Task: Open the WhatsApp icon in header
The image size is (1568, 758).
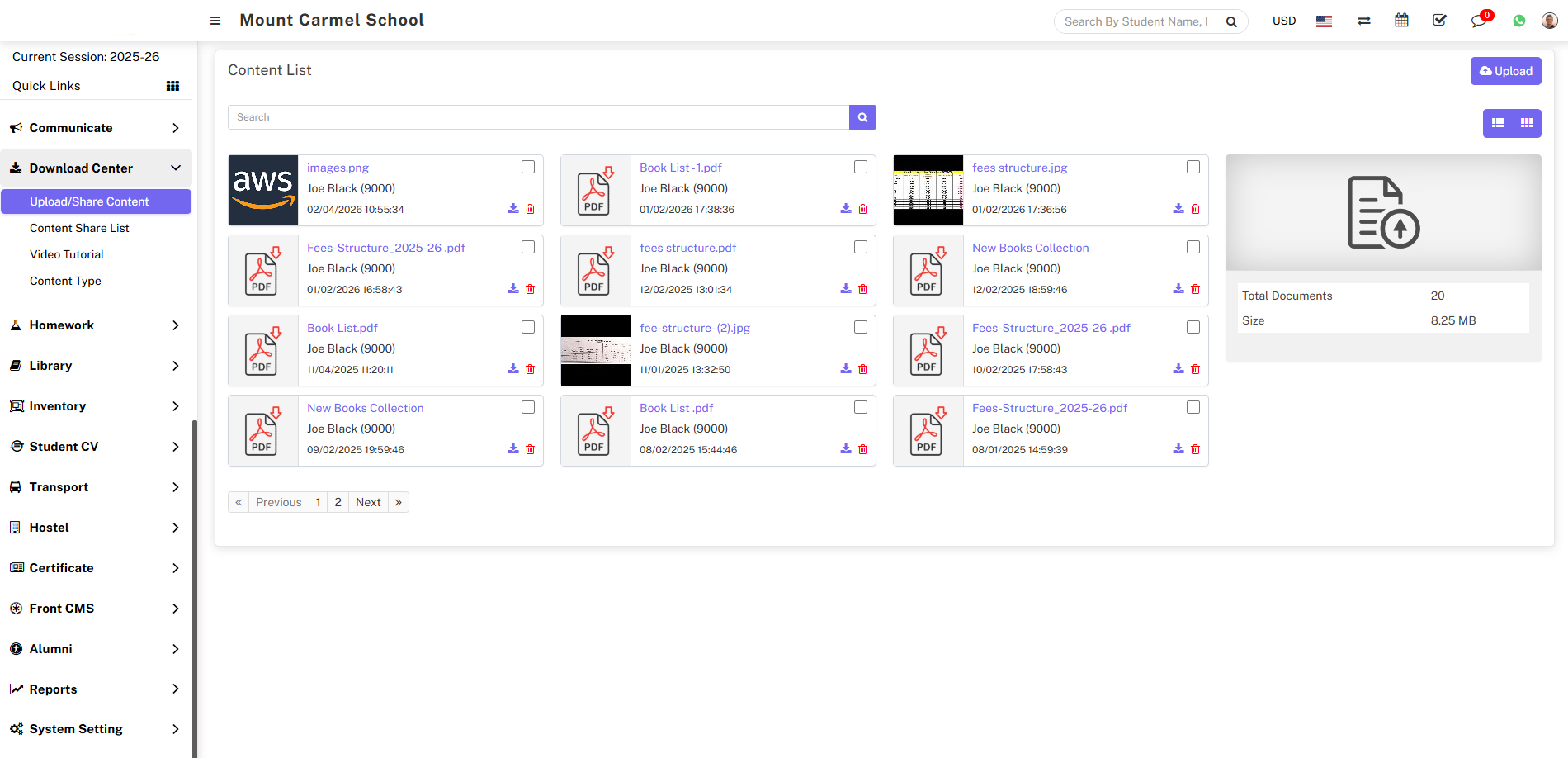Action: tap(1518, 21)
